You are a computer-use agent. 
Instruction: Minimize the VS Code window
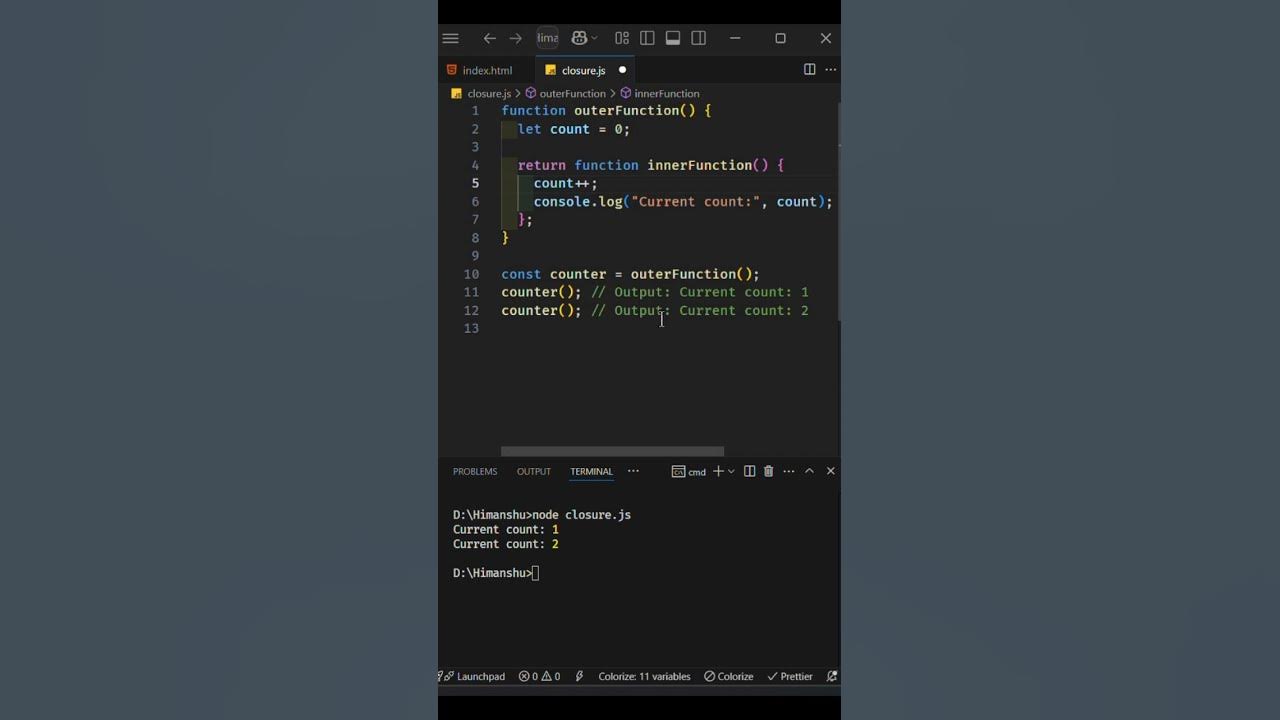click(x=735, y=38)
